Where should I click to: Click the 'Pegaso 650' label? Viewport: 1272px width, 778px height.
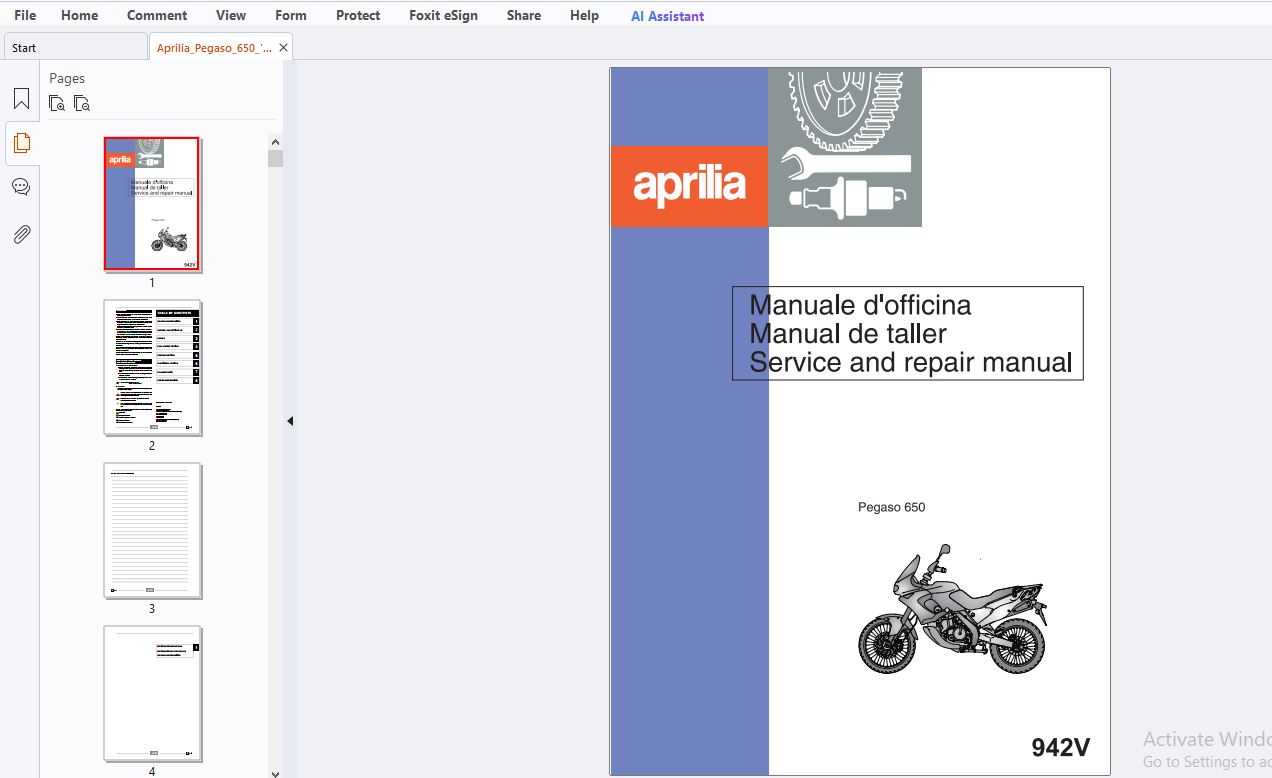click(x=891, y=507)
